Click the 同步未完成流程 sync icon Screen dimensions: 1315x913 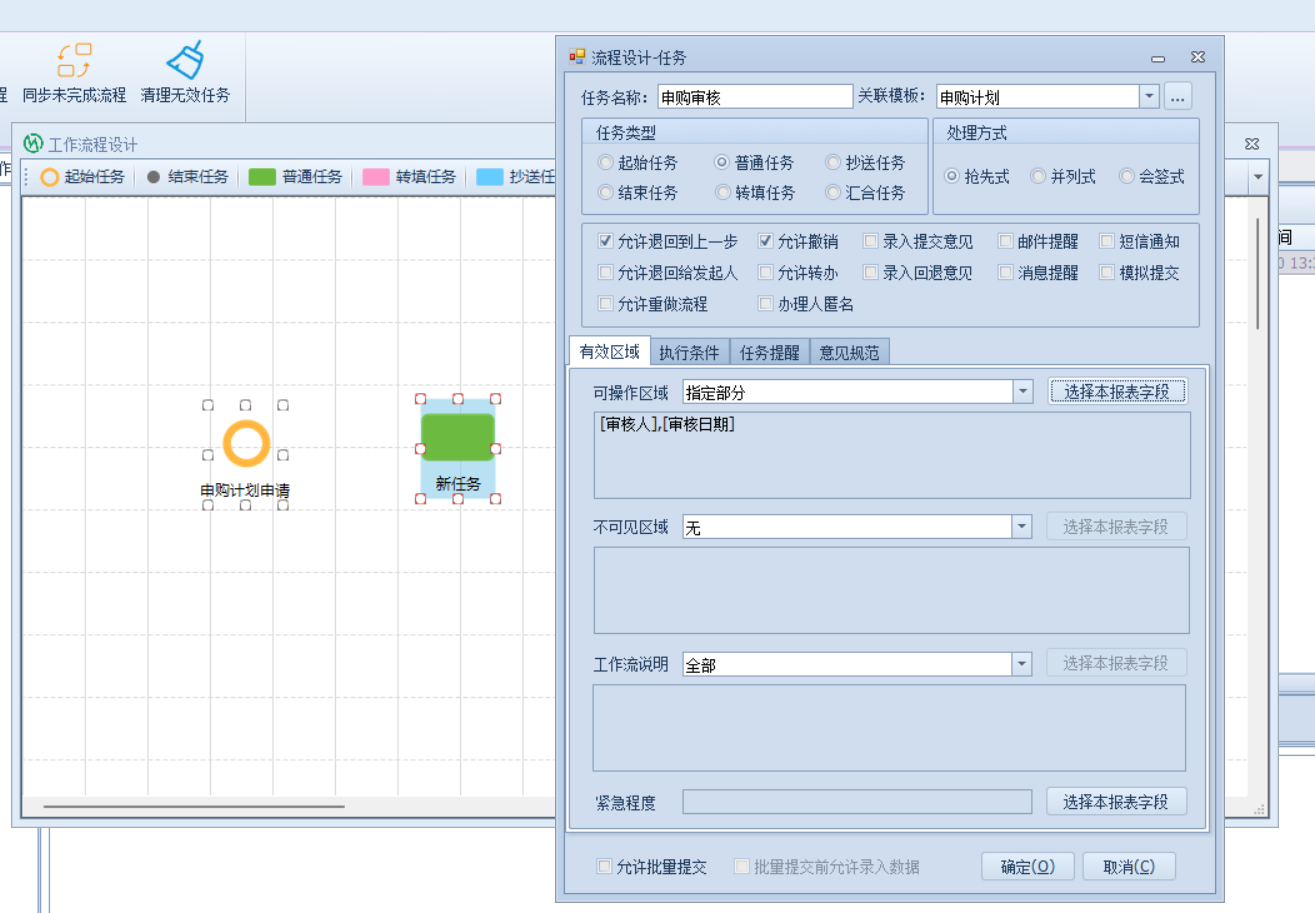click(75, 60)
